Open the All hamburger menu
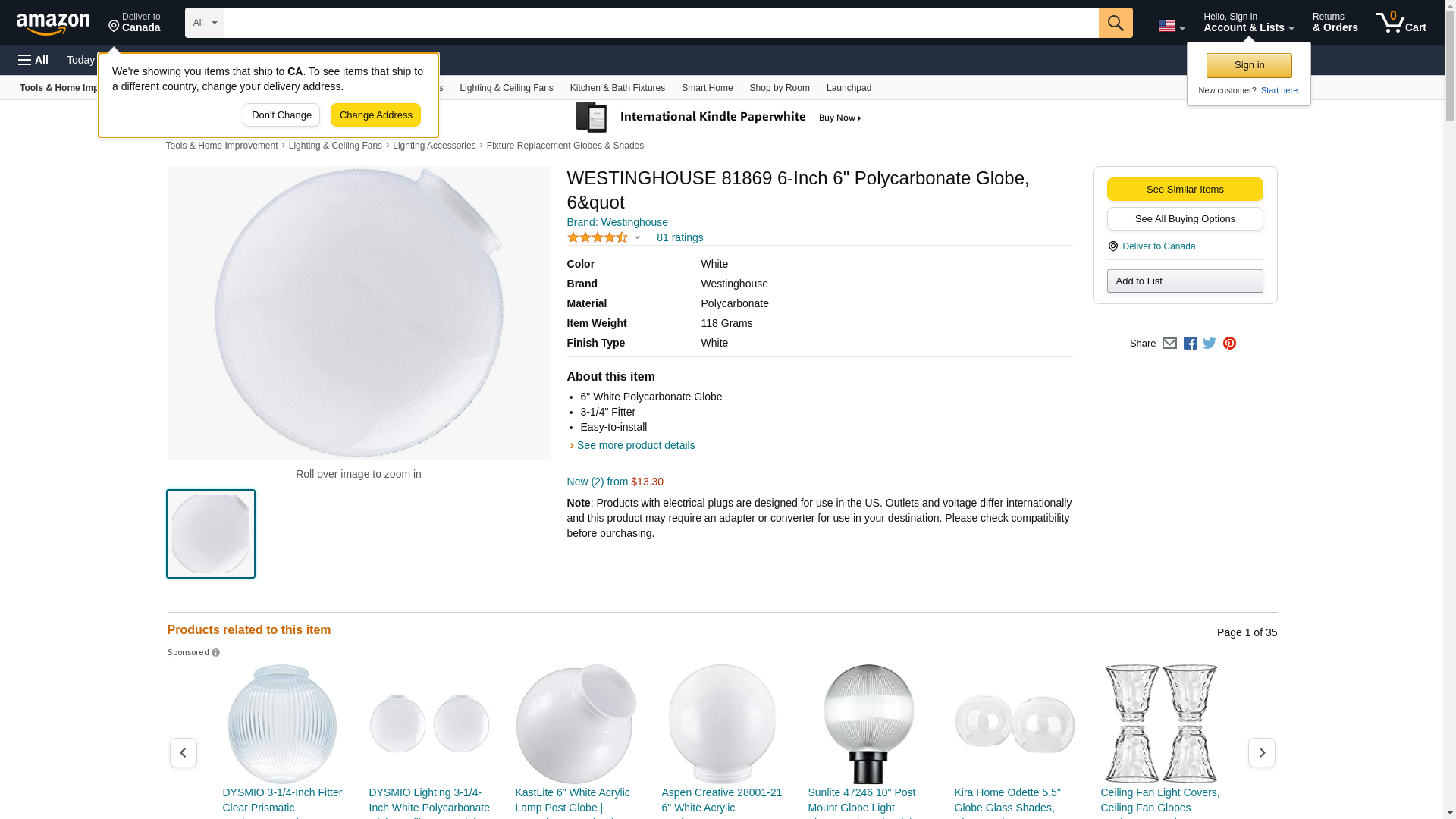 tap(33, 60)
